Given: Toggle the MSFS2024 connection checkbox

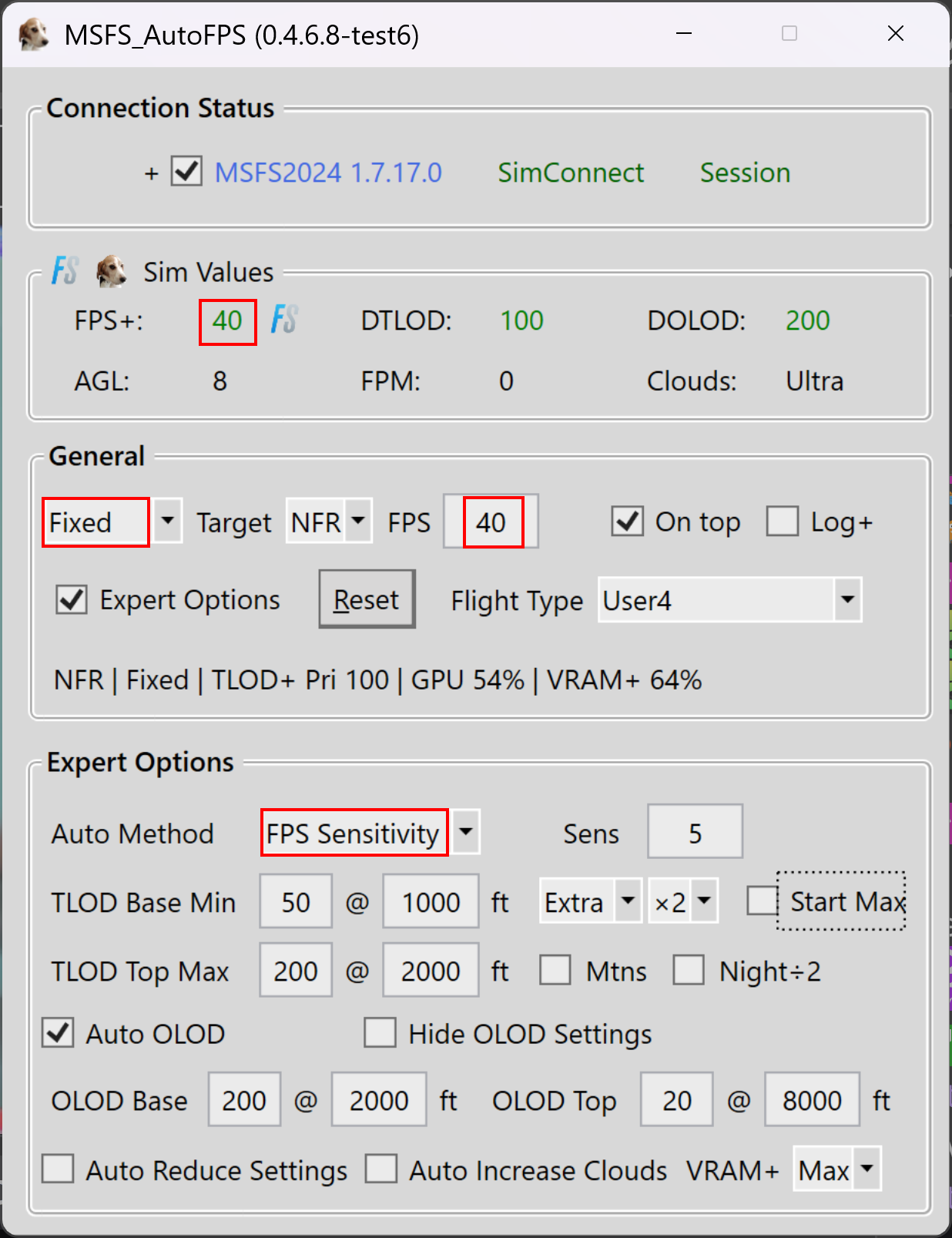Looking at the screenshot, I should coord(186,172).
